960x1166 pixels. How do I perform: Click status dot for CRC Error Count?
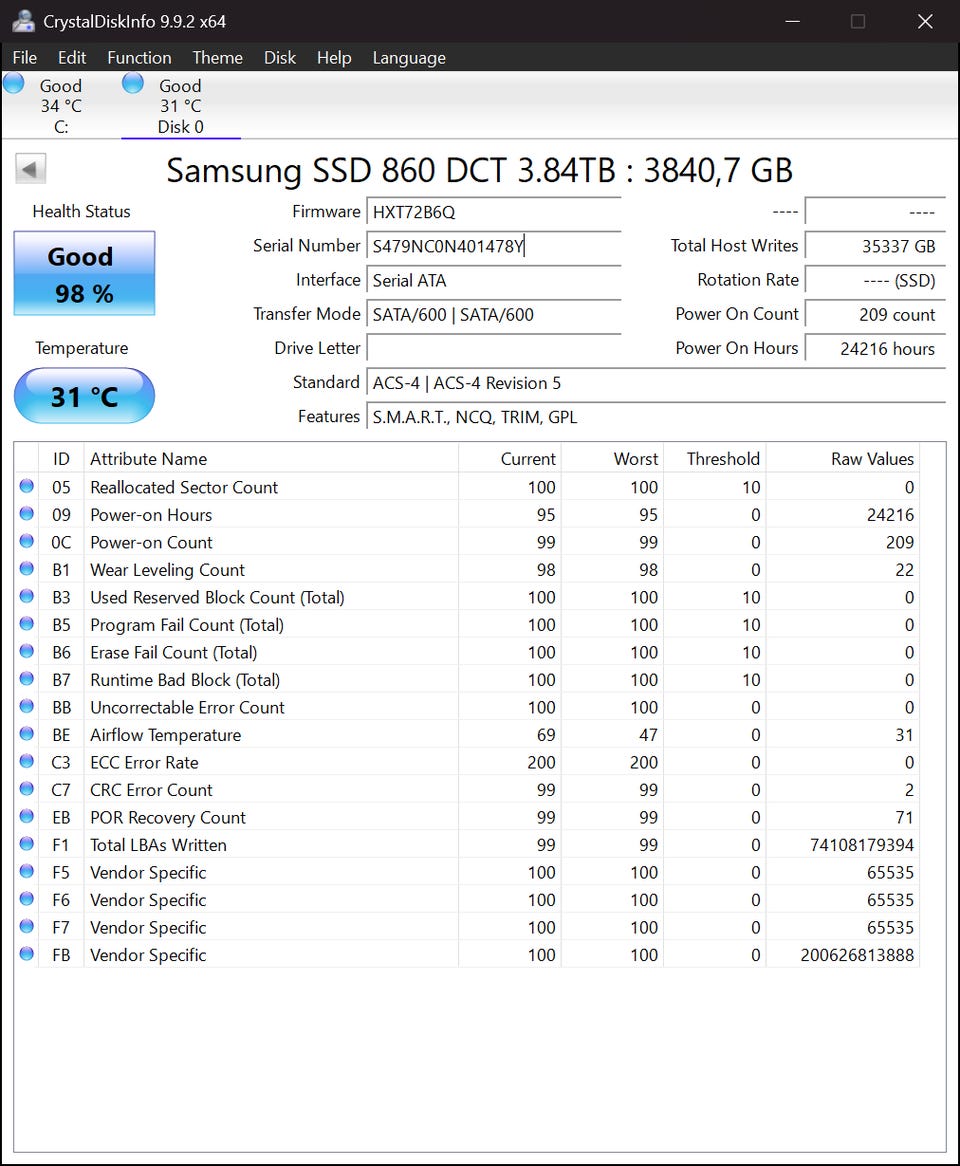(27, 789)
